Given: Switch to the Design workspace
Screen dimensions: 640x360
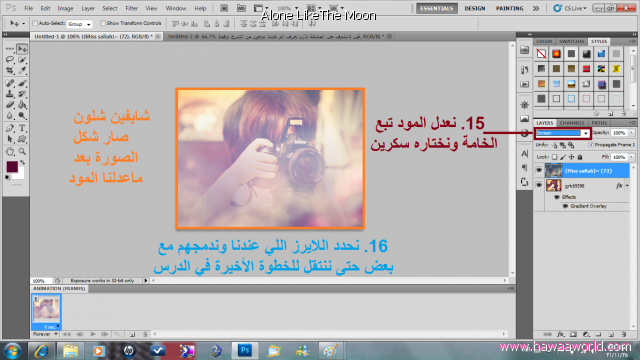Looking at the screenshot, I should tap(475, 8).
